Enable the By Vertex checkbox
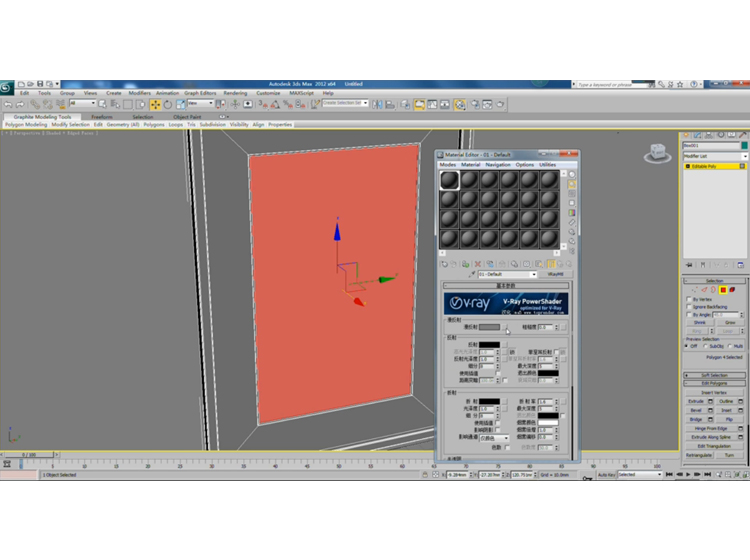 point(689,299)
